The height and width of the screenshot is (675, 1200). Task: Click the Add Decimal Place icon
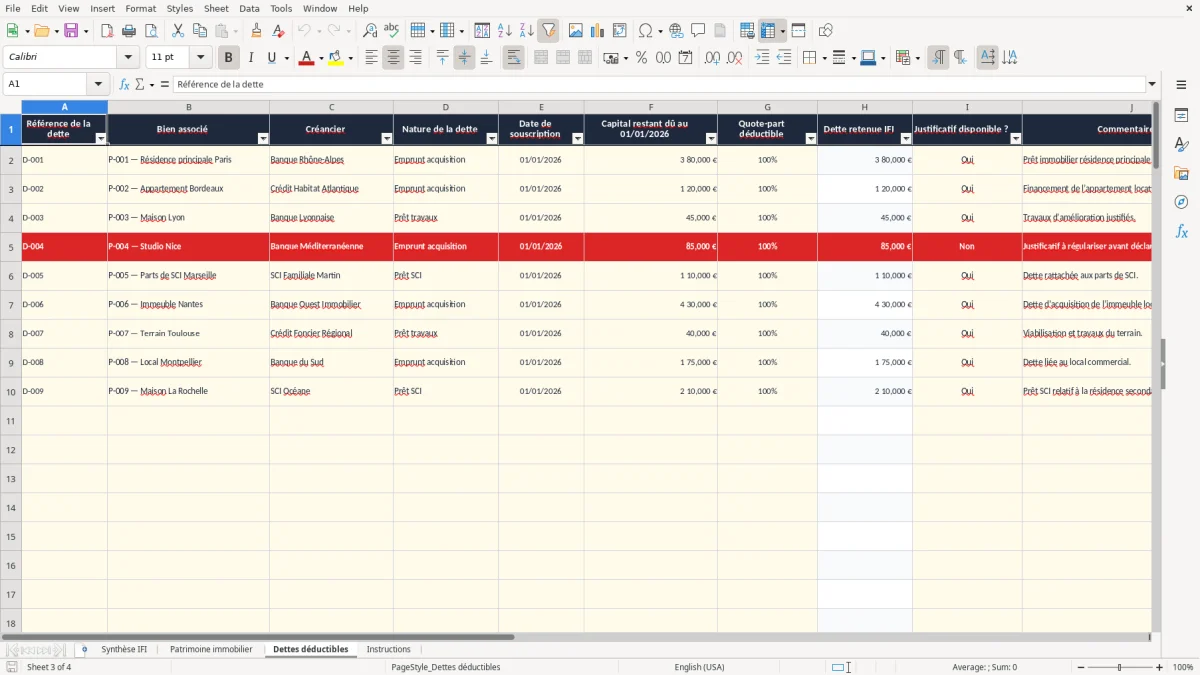point(712,58)
